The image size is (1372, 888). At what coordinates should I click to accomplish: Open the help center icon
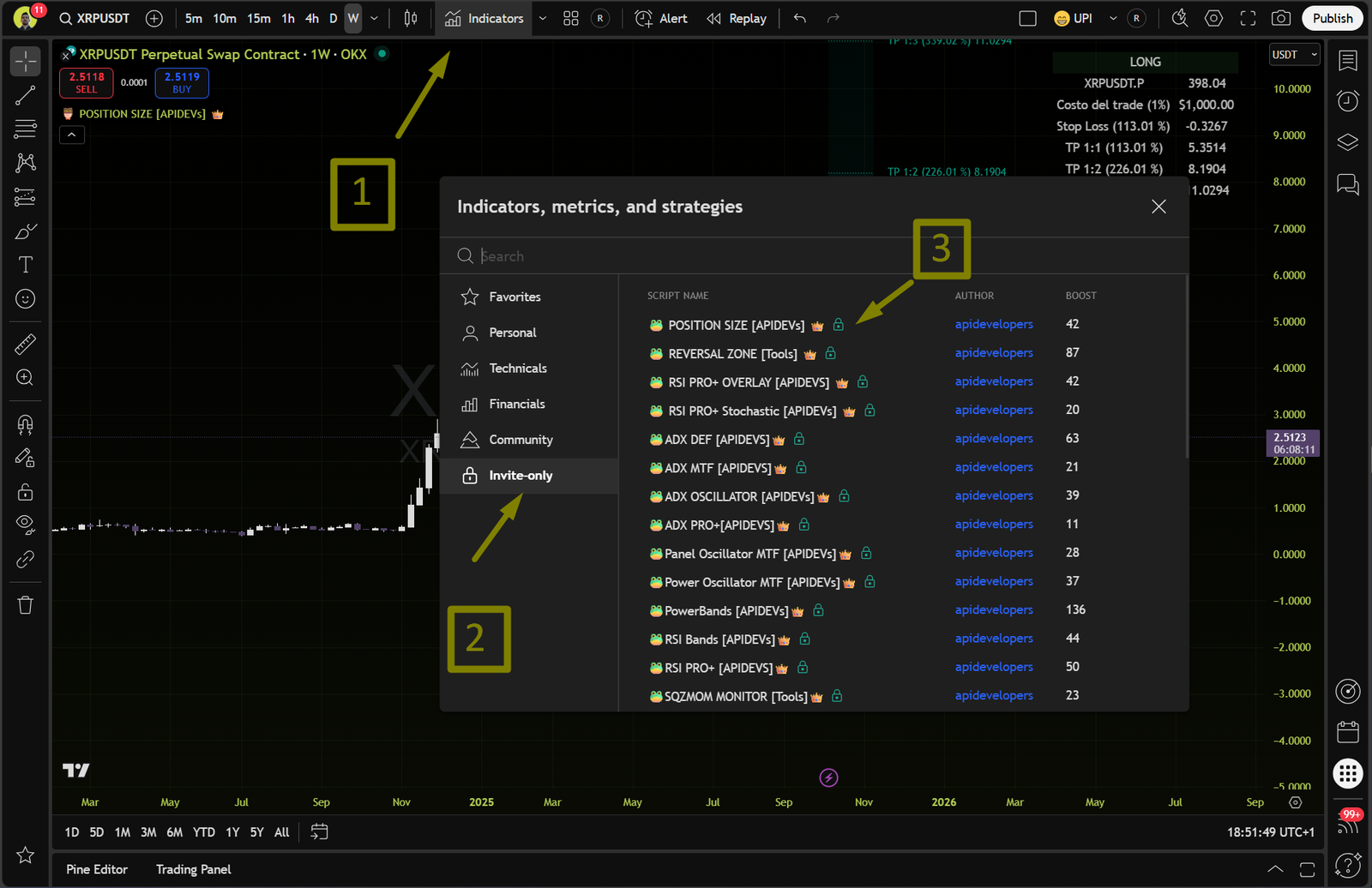[1348, 865]
